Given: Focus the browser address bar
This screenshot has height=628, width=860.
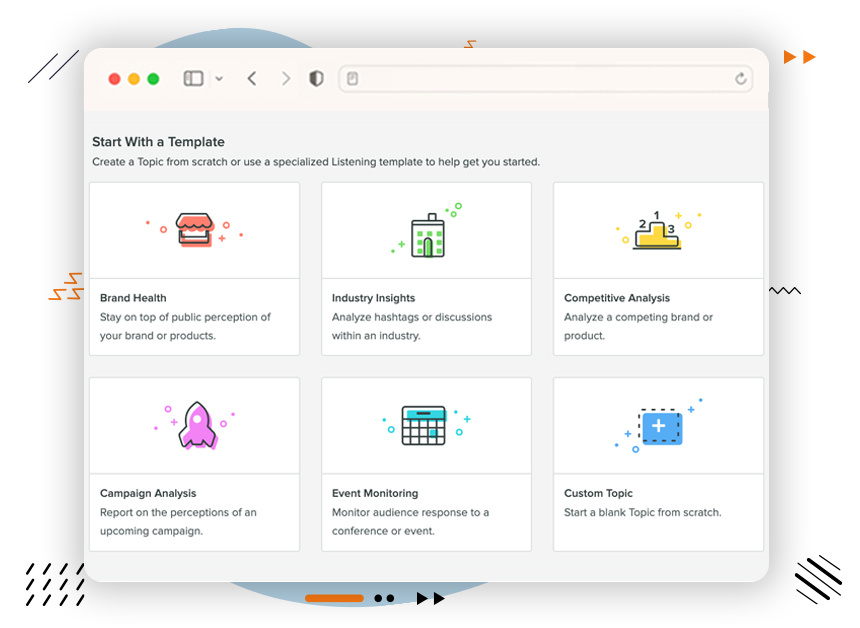Looking at the screenshot, I should [x=540, y=79].
